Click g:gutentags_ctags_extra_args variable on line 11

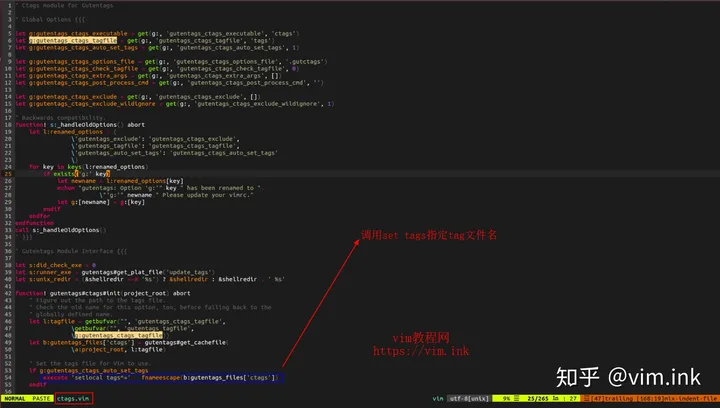point(78,76)
